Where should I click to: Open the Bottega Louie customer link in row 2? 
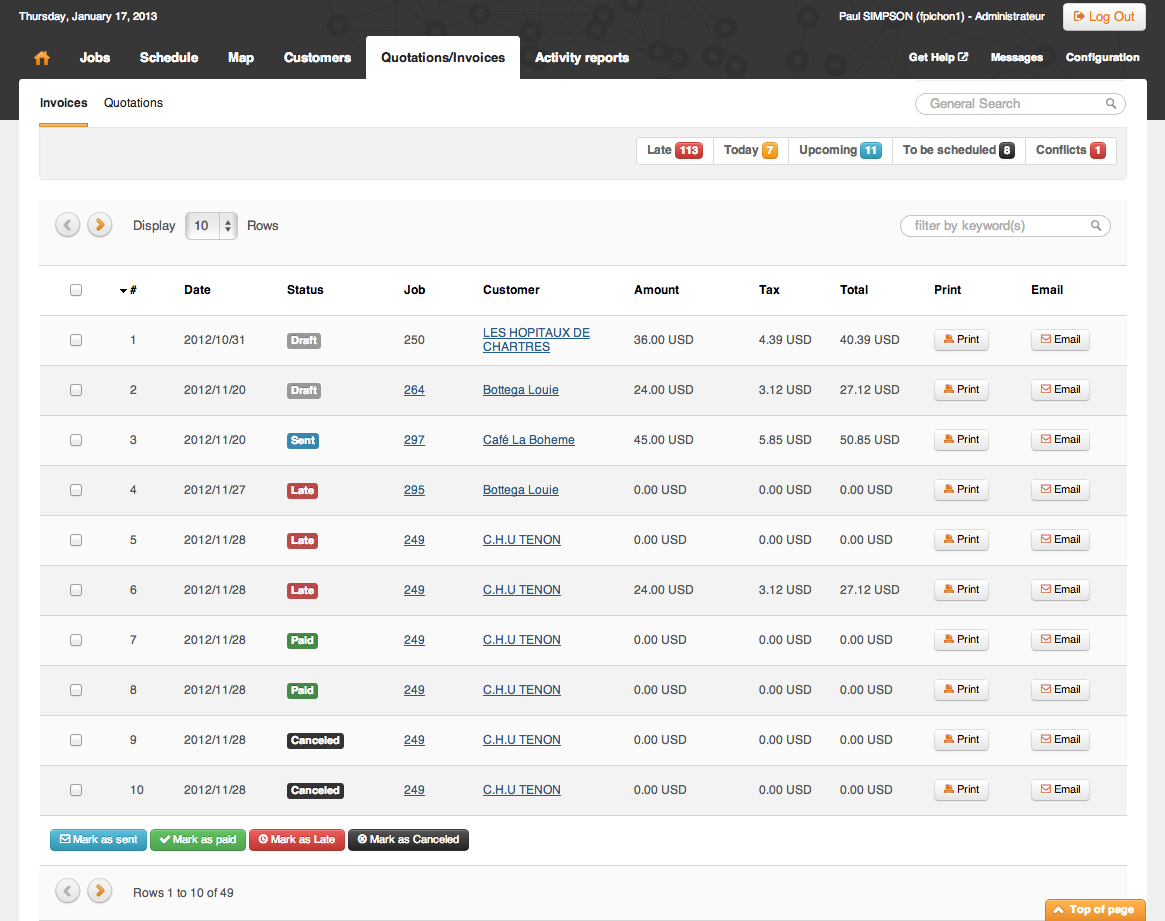click(x=520, y=390)
